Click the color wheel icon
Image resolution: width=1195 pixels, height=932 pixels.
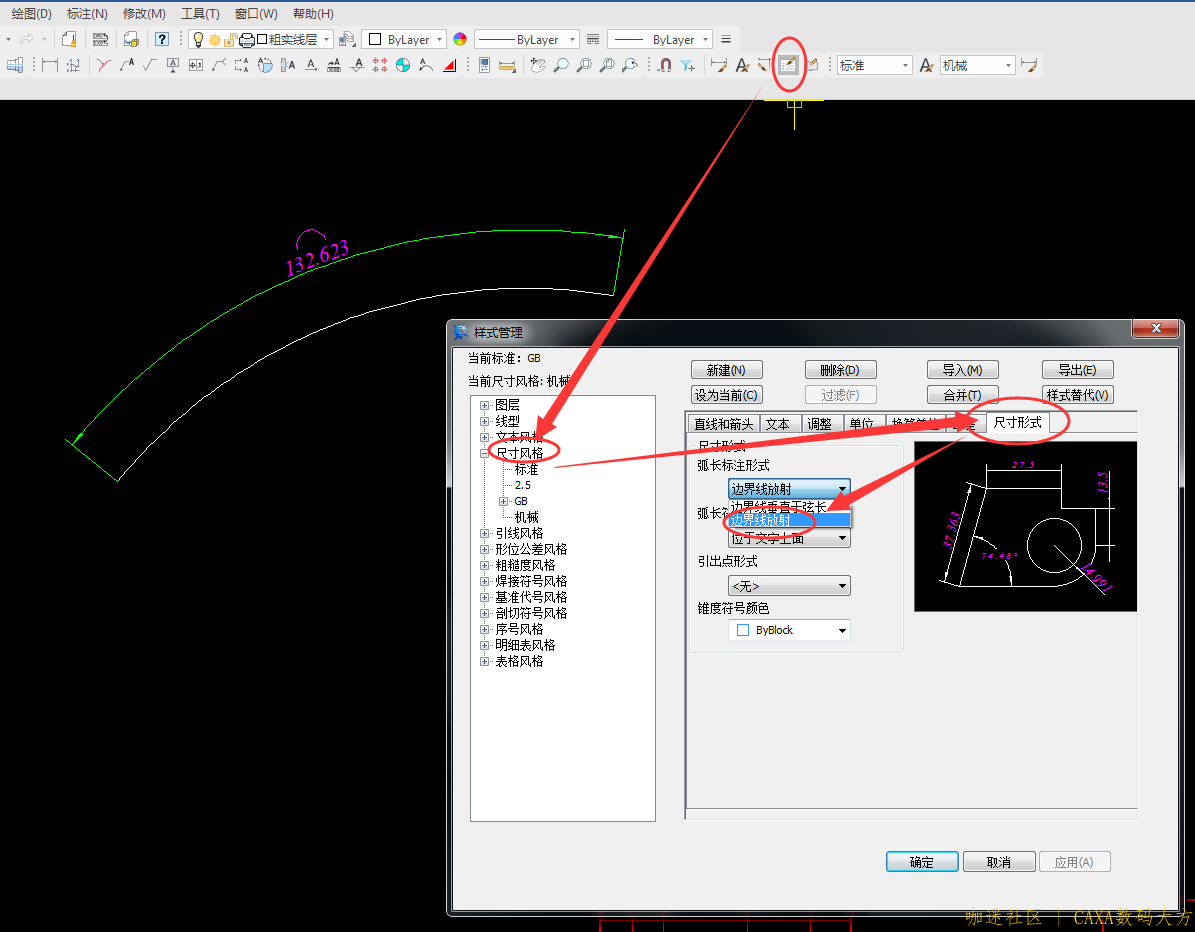point(460,40)
